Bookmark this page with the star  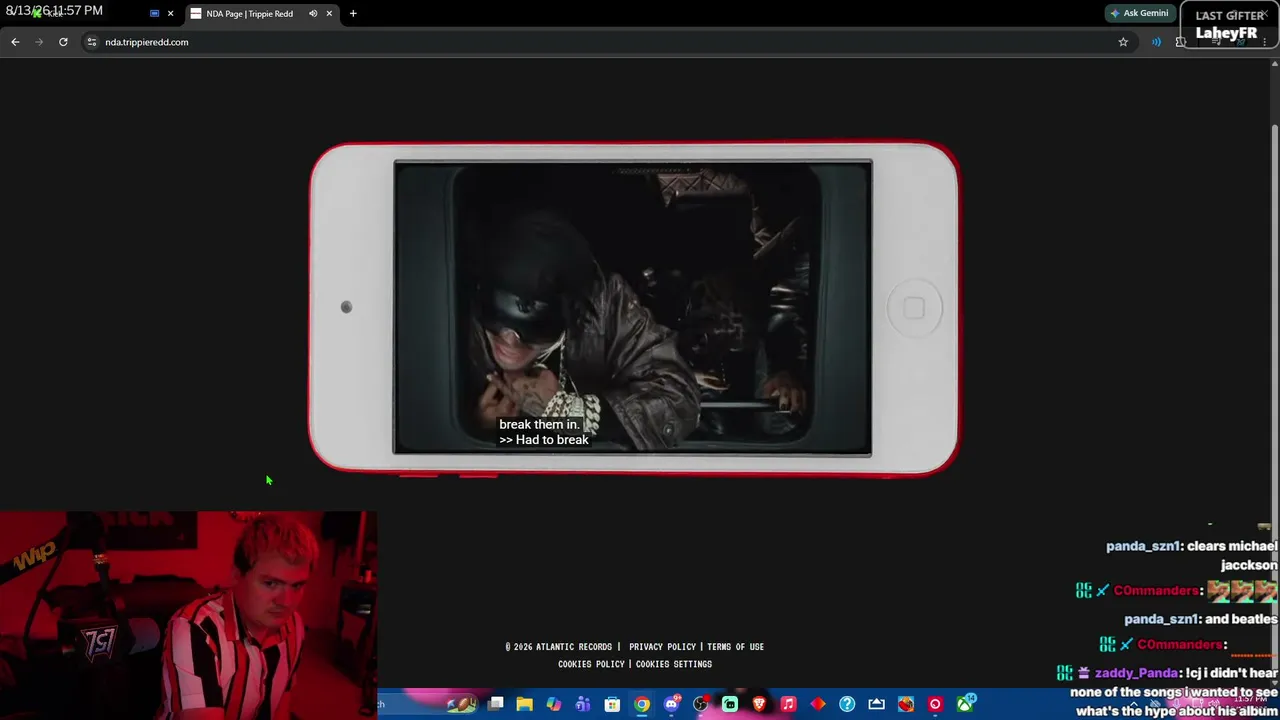(x=1123, y=42)
